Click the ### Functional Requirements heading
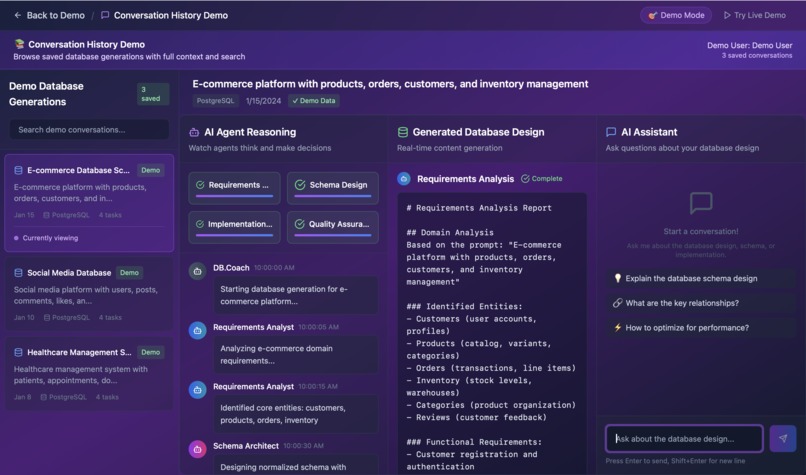 click(x=474, y=442)
